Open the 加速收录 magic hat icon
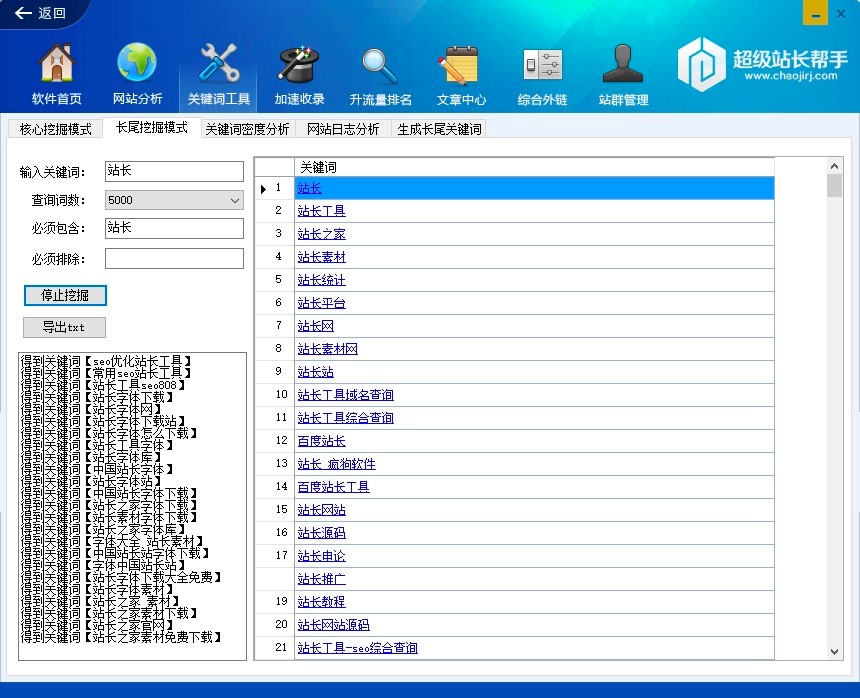Viewport: 860px width, 698px height. pos(299,65)
